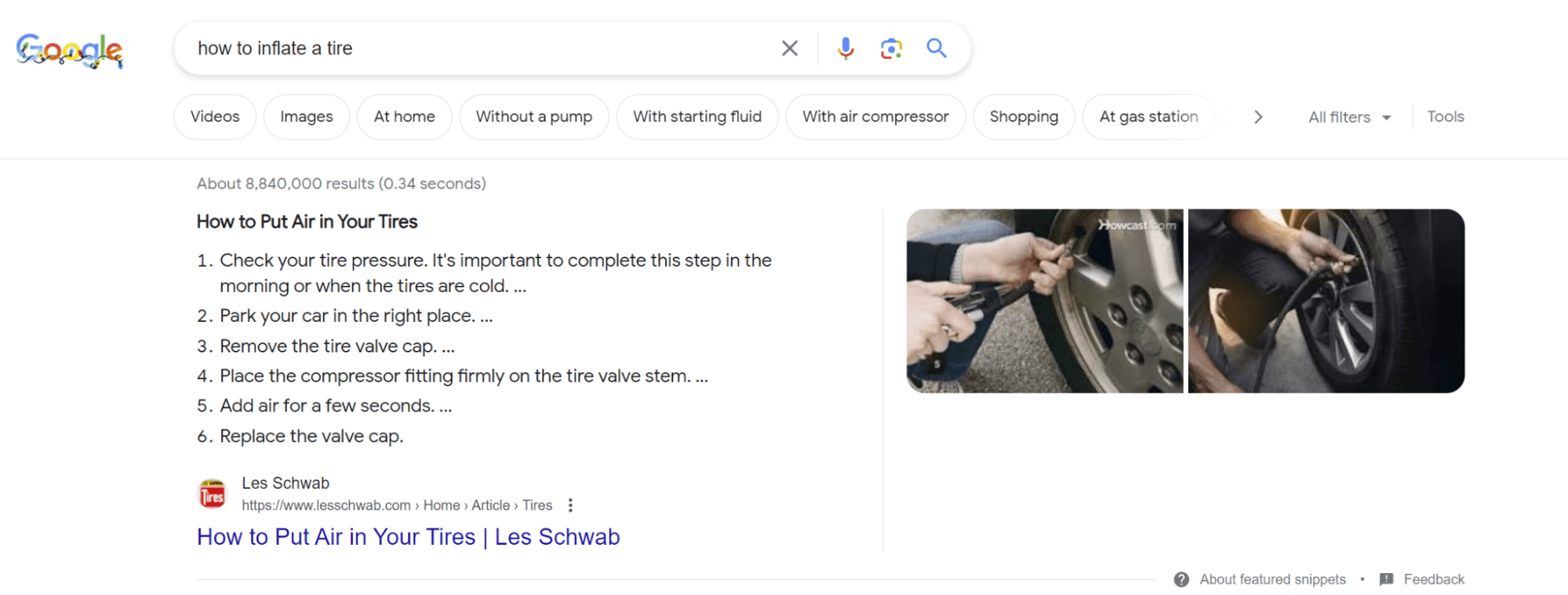The width and height of the screenshot is (1568, 595).
Task: Send Feedback on the featured snippet
Action: (x=1433, y=579)
